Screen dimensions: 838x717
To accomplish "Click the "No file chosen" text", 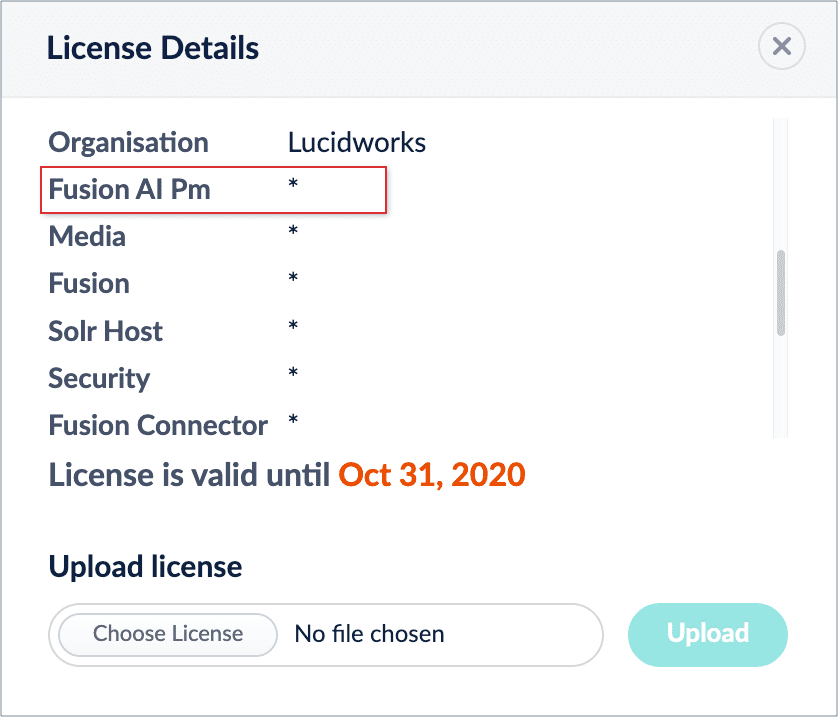I will coord(369,634).
